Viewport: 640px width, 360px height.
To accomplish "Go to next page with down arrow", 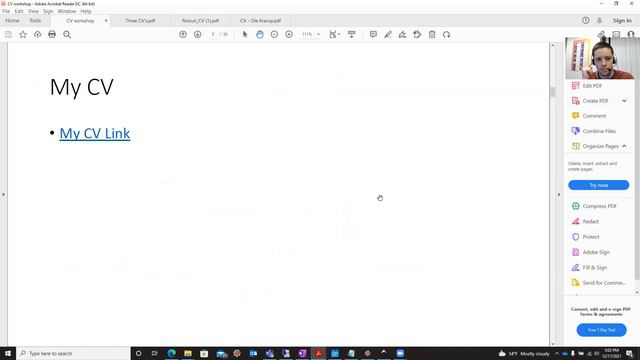I will [198, 35].
